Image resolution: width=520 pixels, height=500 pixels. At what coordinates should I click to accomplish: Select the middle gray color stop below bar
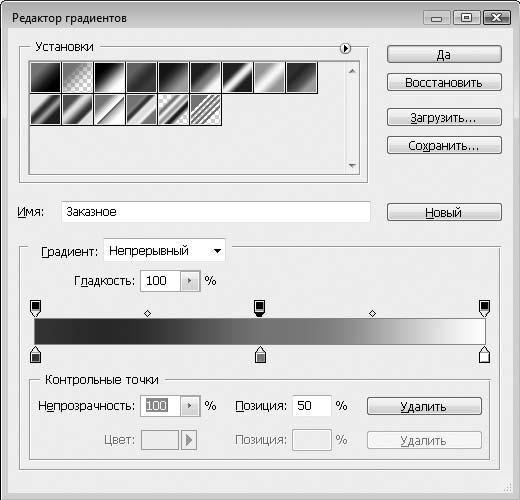(260, 354)
